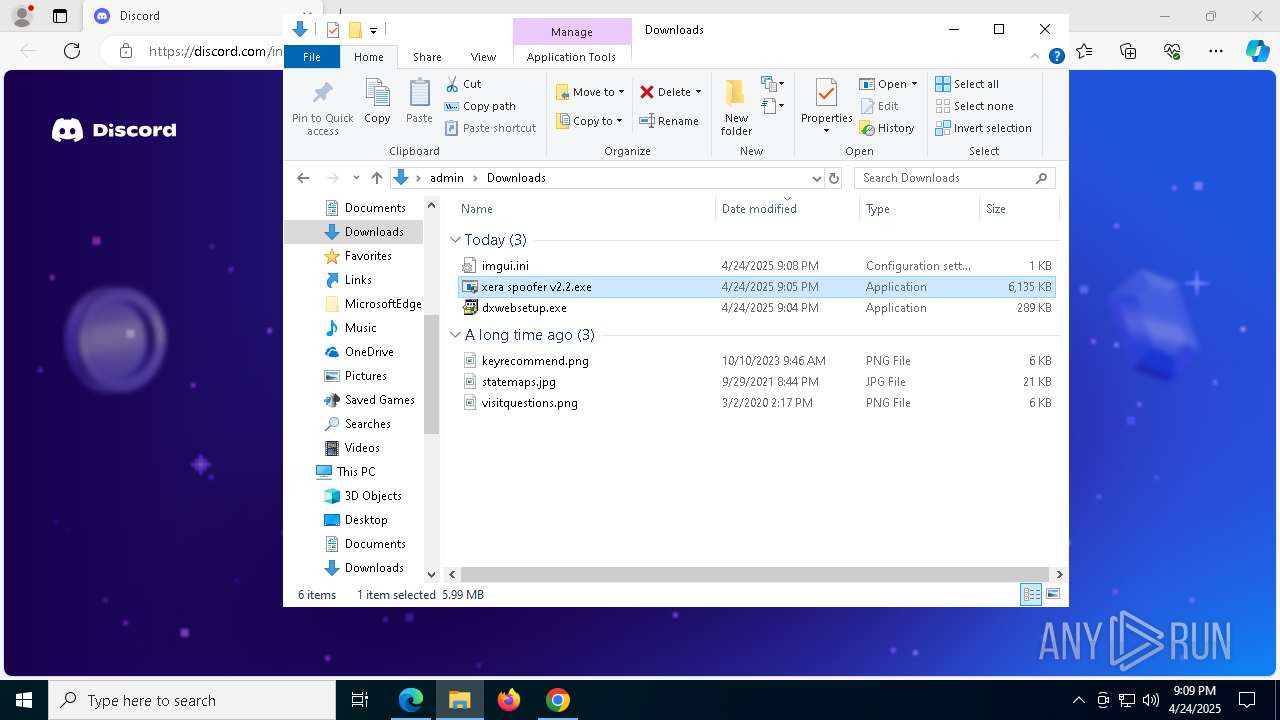
Task: Refresh the Downloads folder
Action: pyautogui.click(x=834, y=178)
